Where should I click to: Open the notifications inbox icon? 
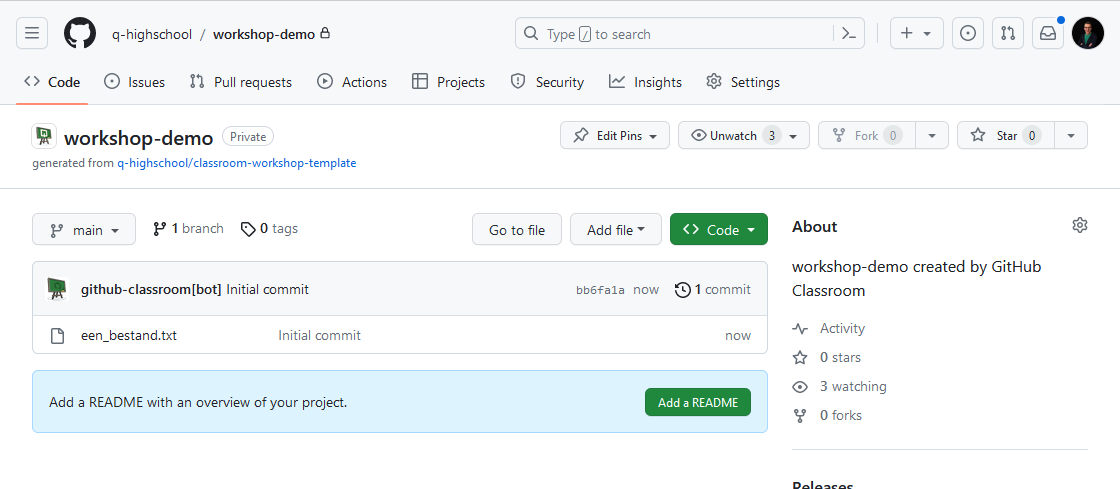point(1048,34)
